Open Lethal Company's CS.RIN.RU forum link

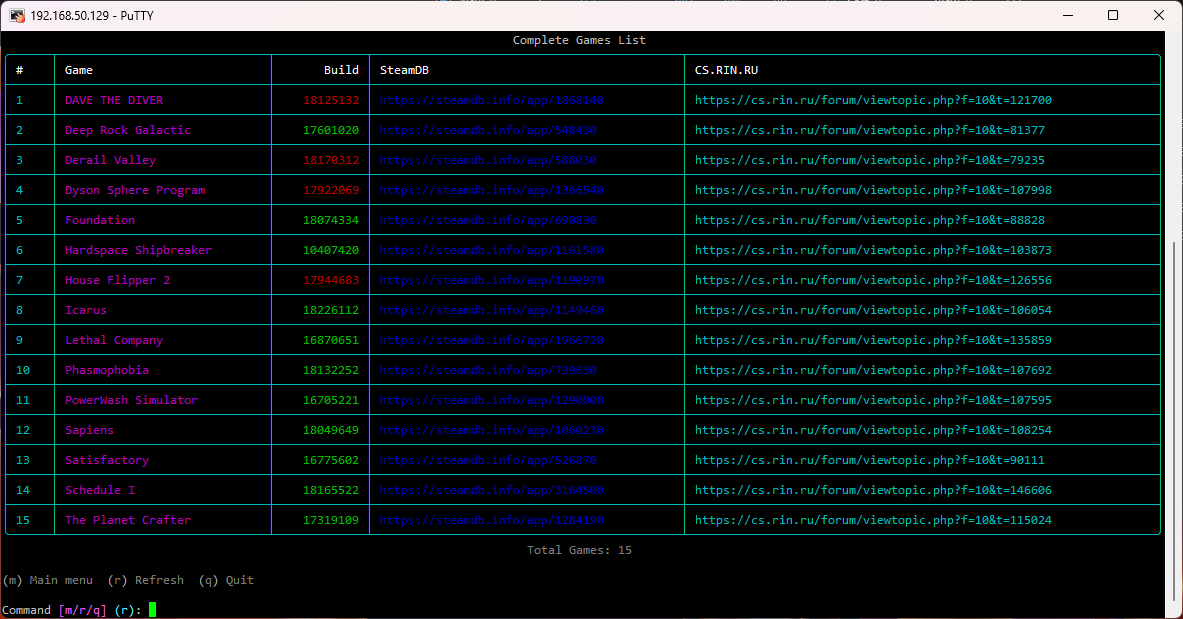(x=873, y=340)
